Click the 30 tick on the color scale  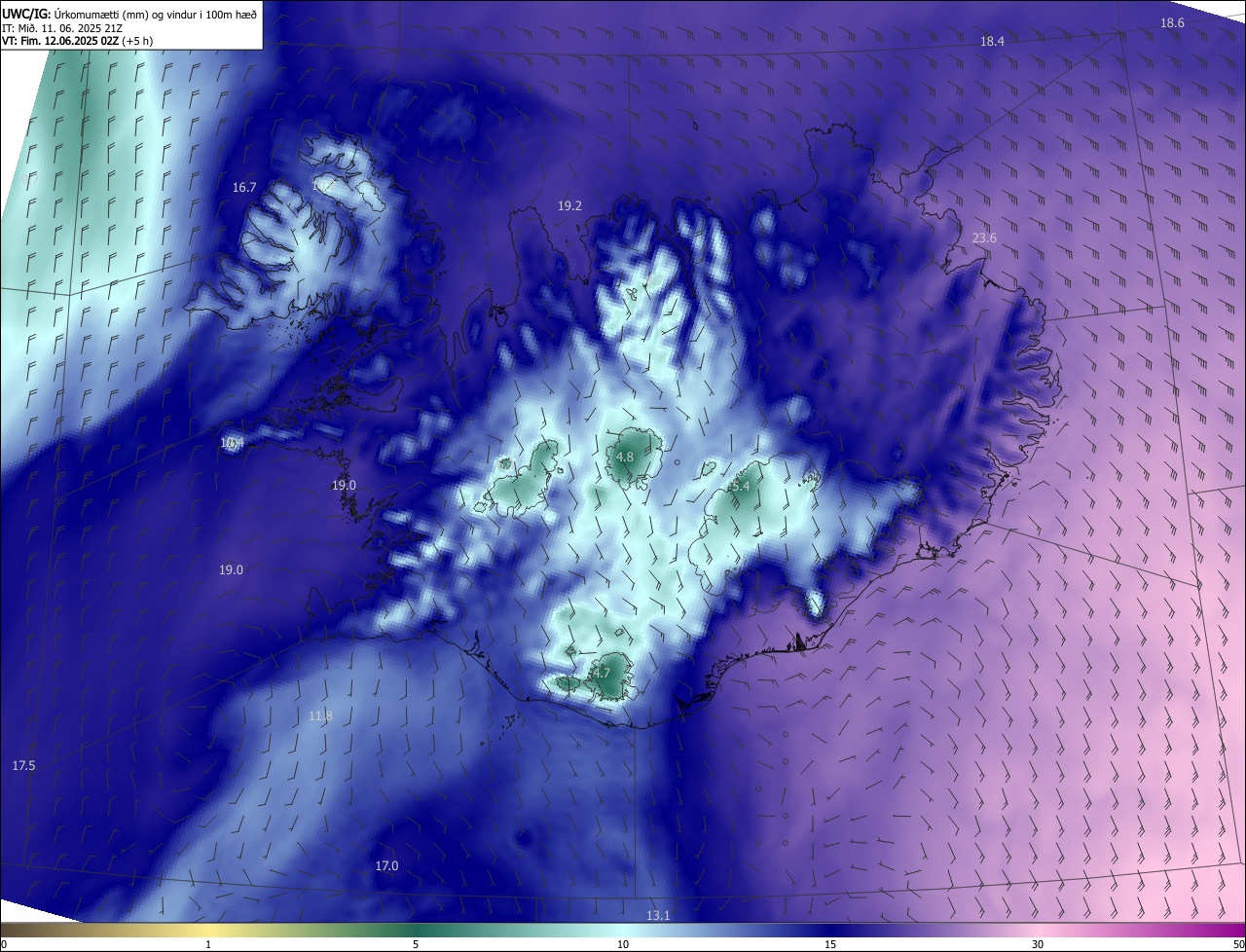(1038, 944)
